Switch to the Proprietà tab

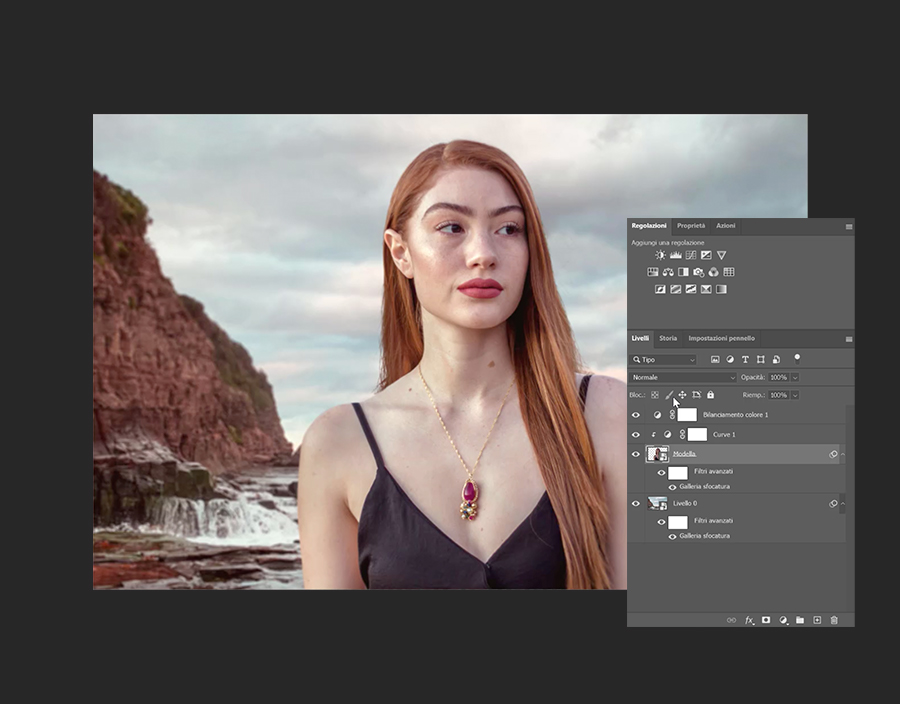pyautogui.click(x=691, y=225)
